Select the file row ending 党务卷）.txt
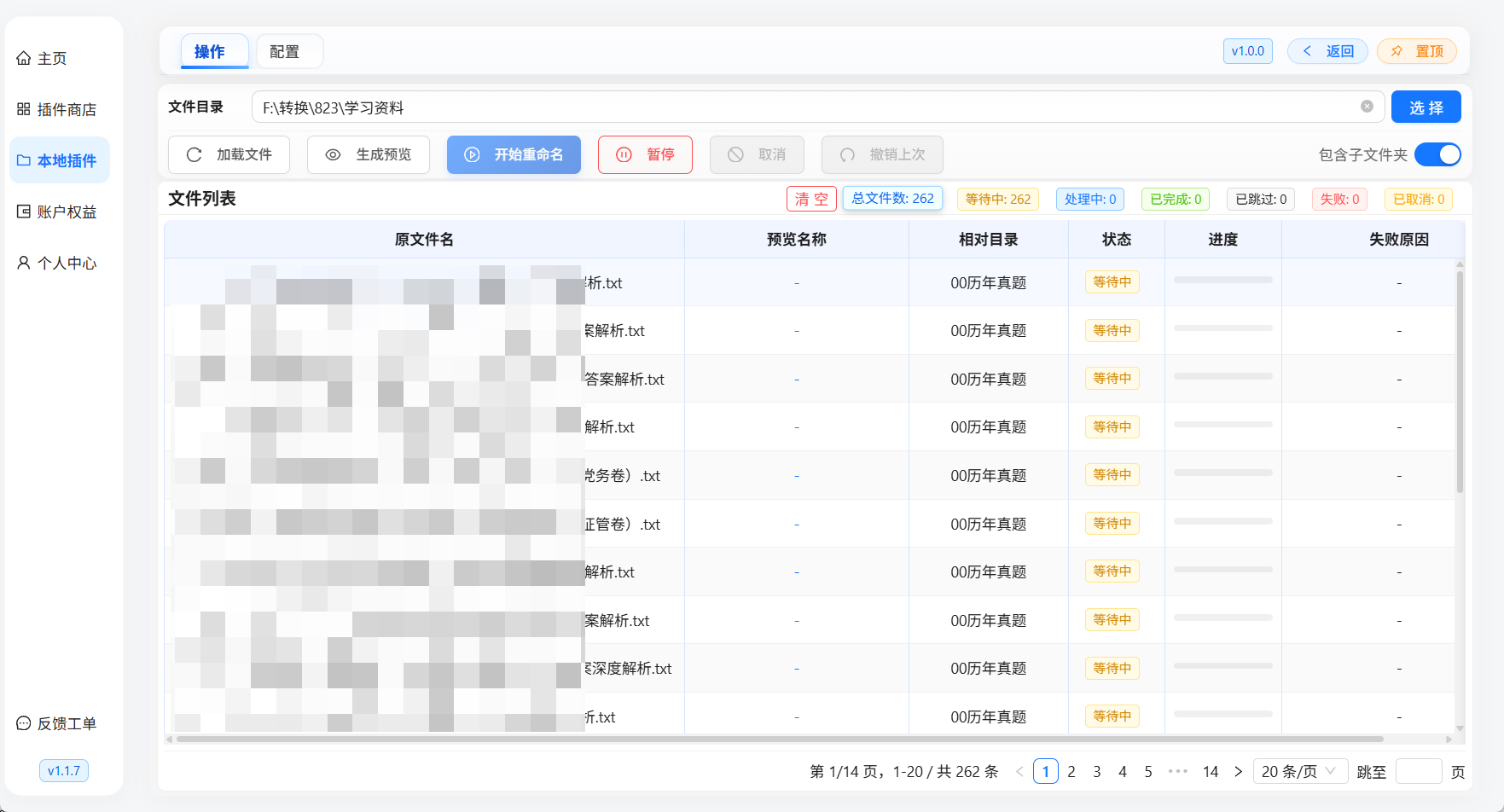Viewport: 1504px width, 812px height. [x=810, y=475]
